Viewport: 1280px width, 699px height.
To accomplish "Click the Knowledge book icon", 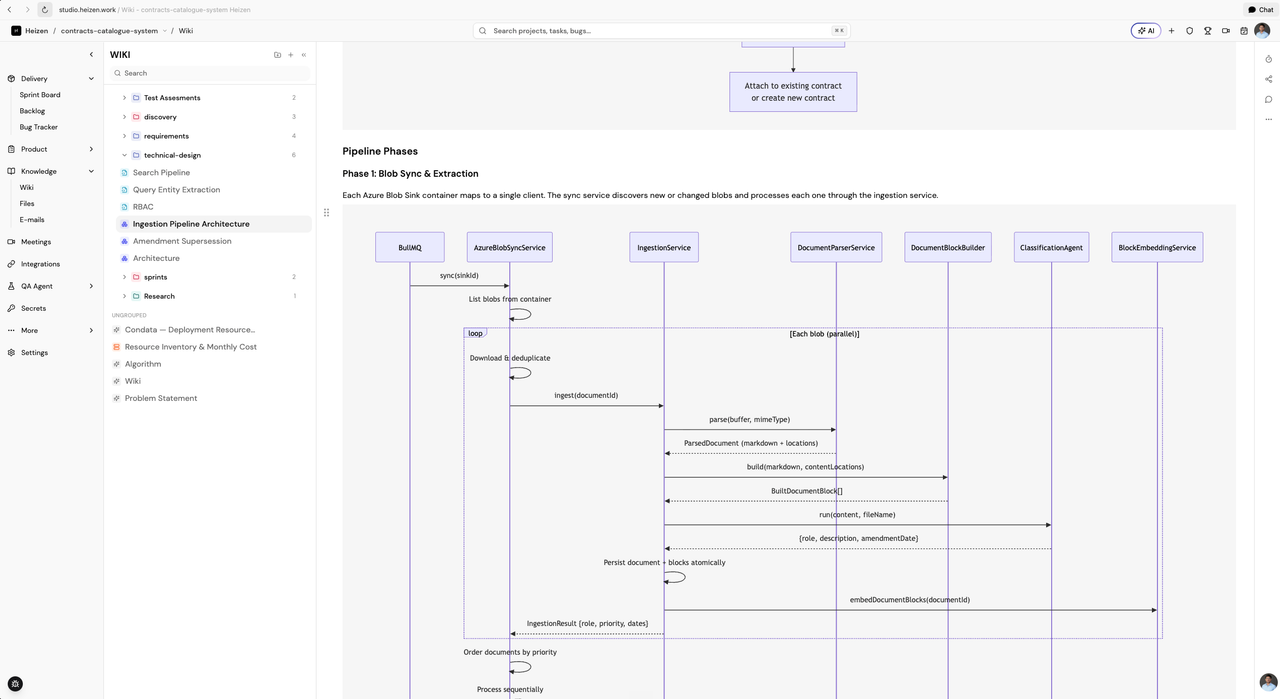I will [x=11, y=171].
